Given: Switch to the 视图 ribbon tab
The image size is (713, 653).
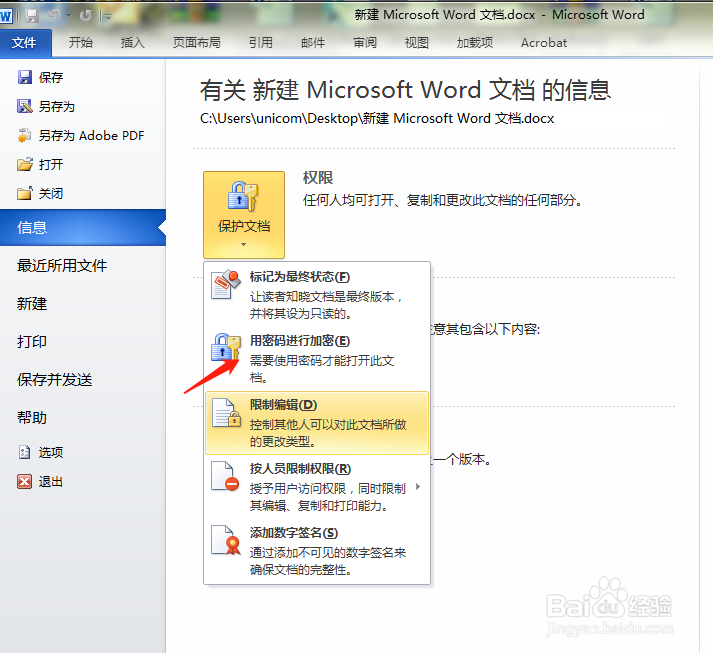Looking at the screenshot, I should [x=417, y=43].
